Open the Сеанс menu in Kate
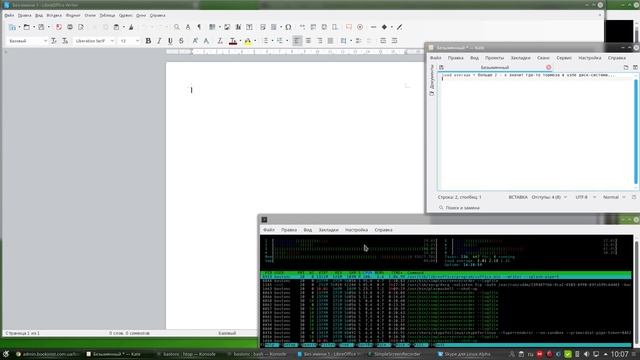640x360 pixels. [543, 58]
